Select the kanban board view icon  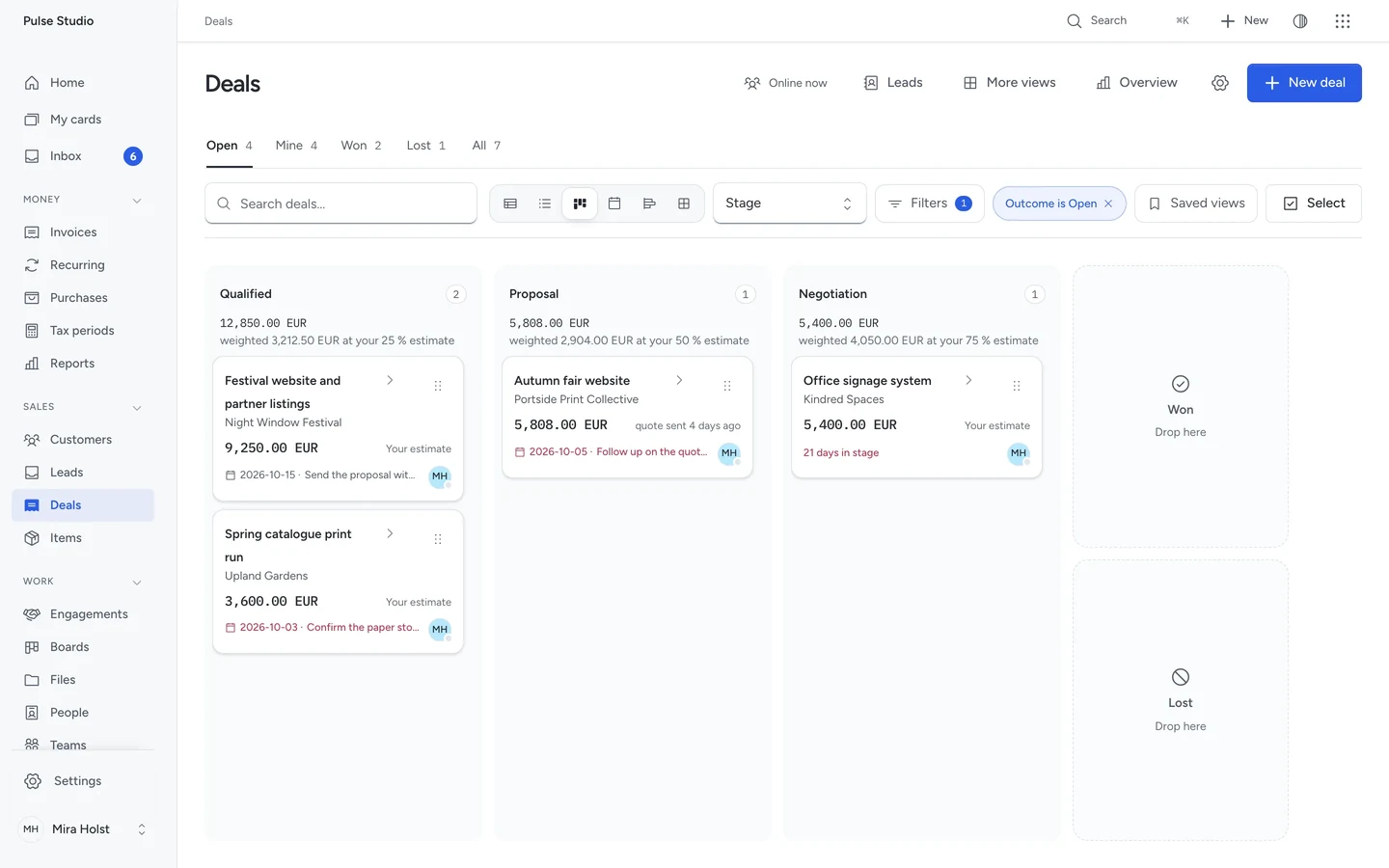point(580,203)
